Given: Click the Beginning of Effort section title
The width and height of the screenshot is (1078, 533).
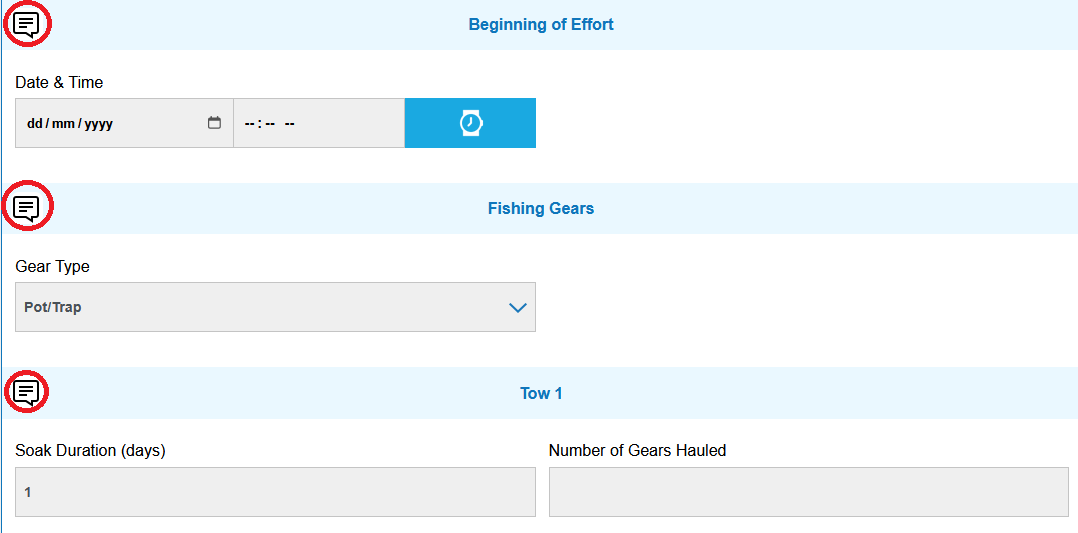Looking at the screenshot, I should point(541,25).
